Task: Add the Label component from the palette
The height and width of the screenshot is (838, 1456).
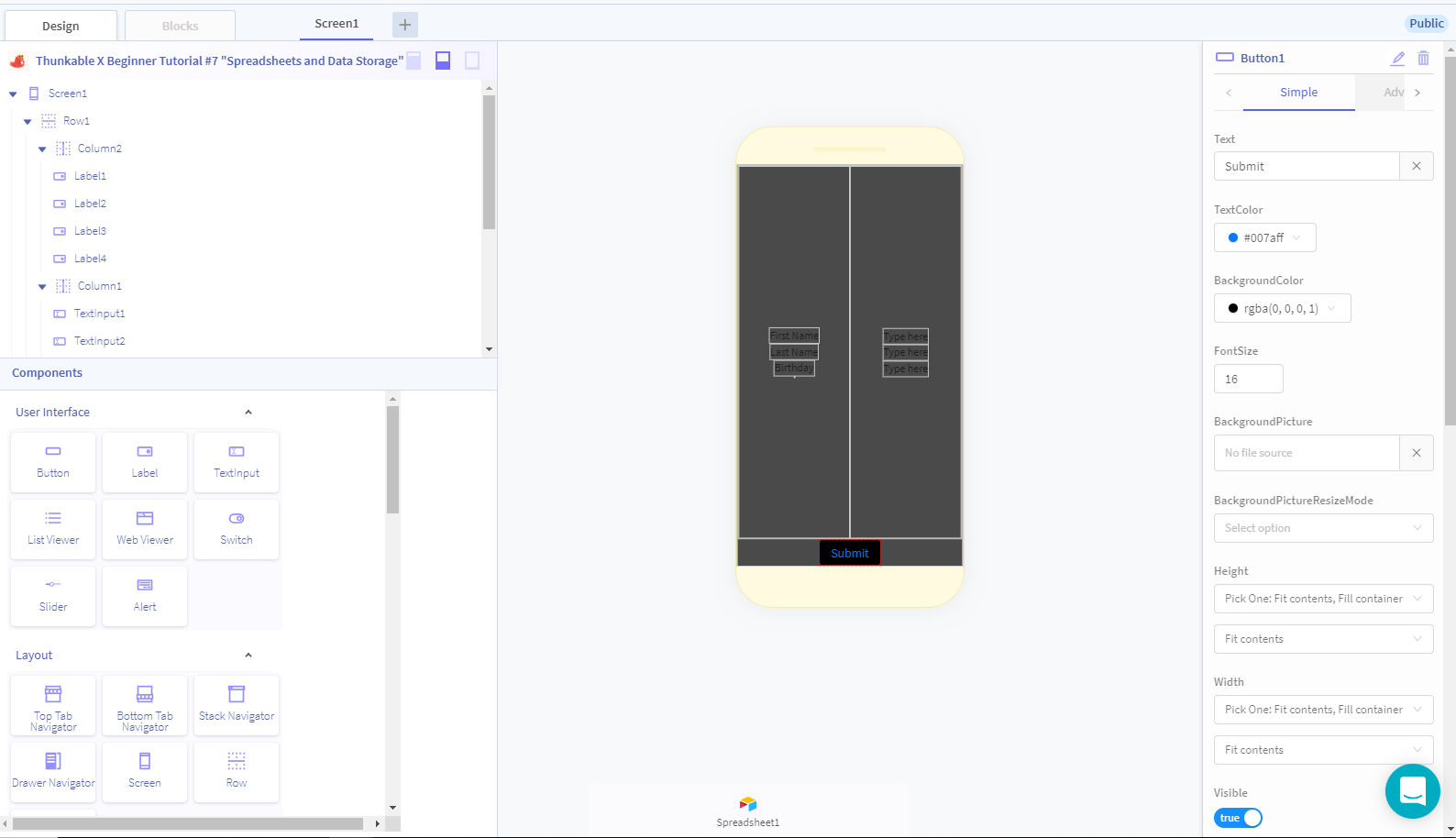Action: click(145, 462)
